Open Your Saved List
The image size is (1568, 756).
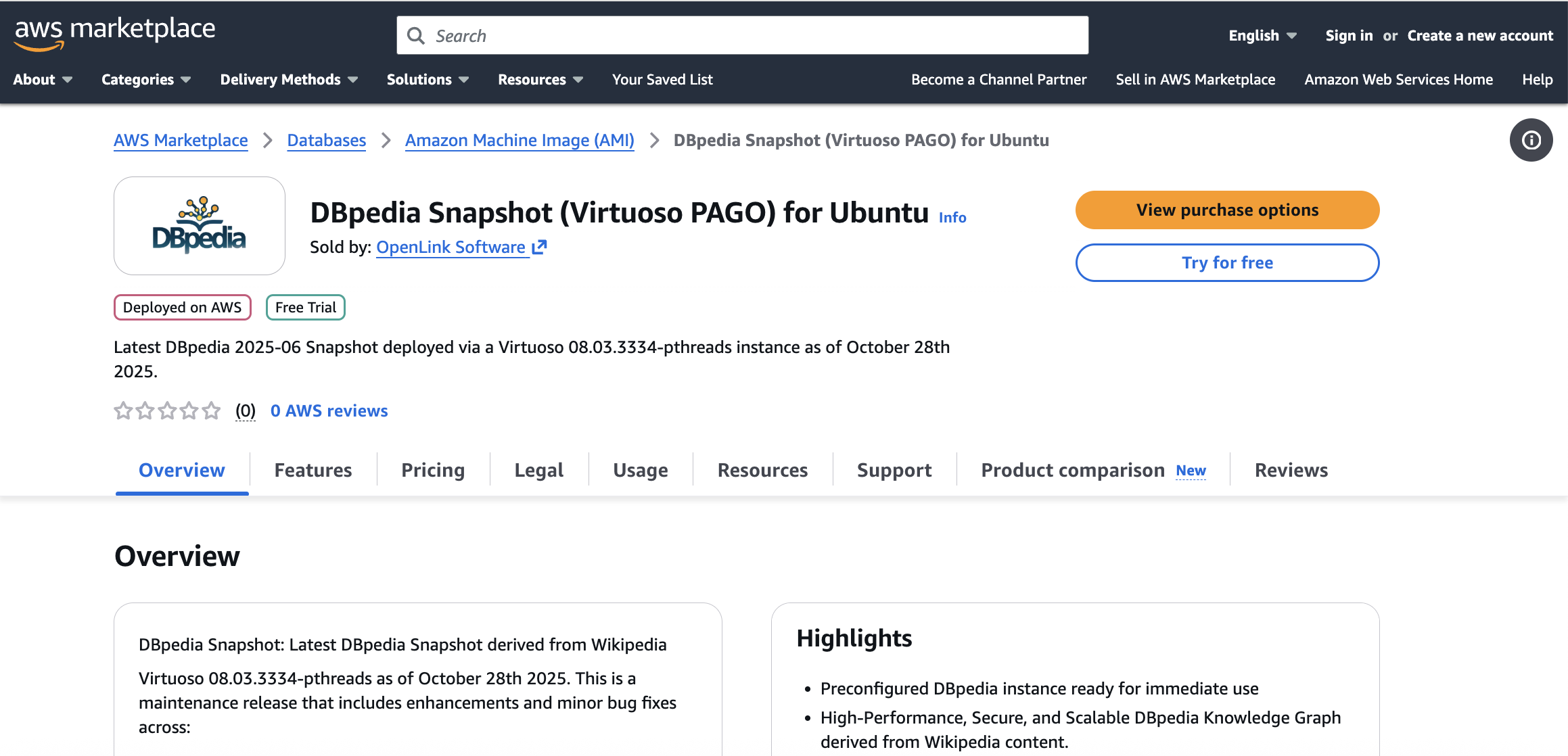click(662, 80)
